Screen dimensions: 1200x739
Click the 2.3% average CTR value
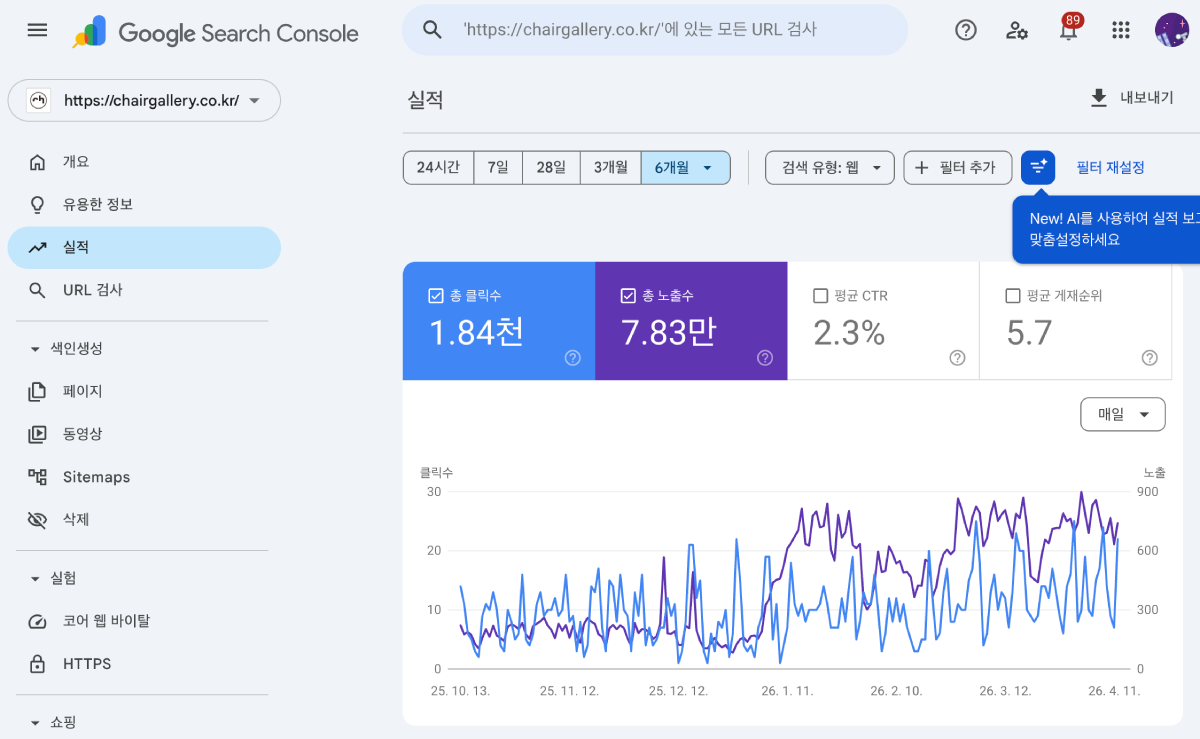click(849, 332)
